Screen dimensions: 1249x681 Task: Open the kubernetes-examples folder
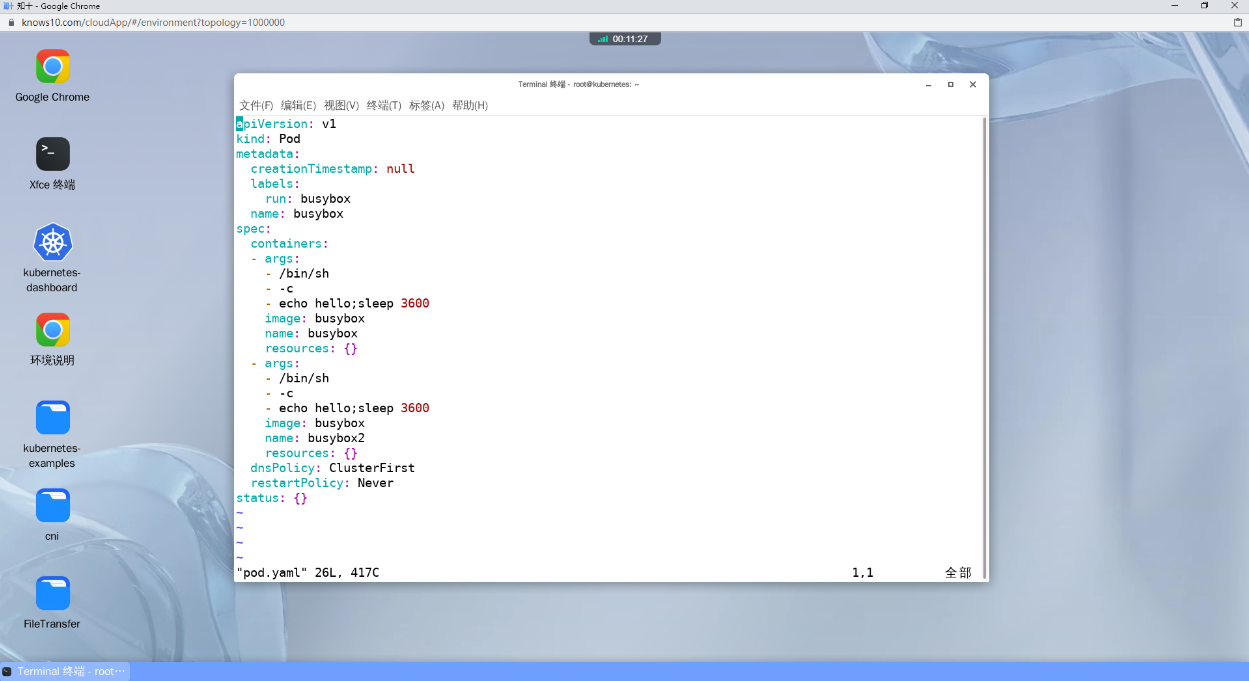click(x=52, y=434)
